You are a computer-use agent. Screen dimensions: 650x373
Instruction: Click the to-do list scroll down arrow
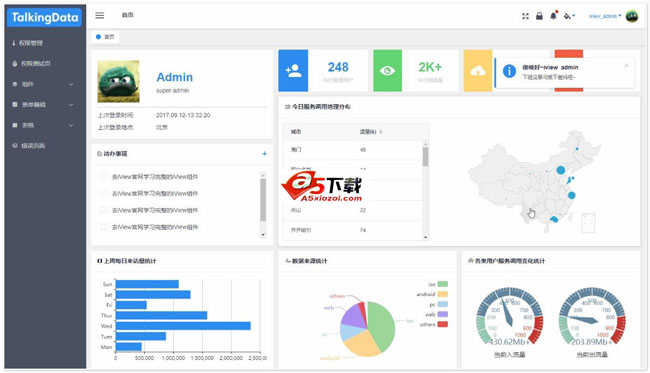[x=263, y=235]
